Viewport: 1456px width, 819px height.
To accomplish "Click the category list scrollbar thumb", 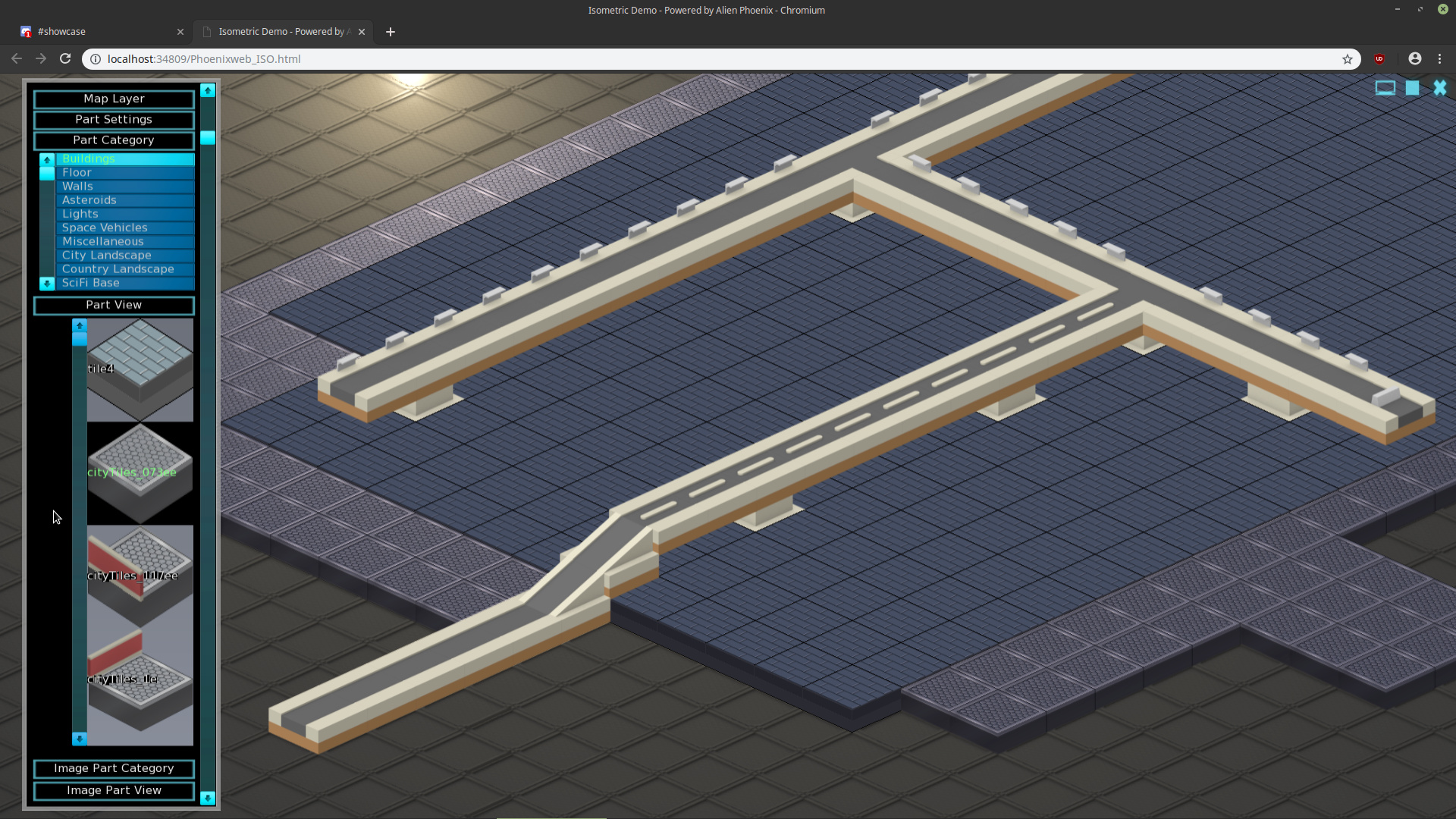I will [47, 174].
